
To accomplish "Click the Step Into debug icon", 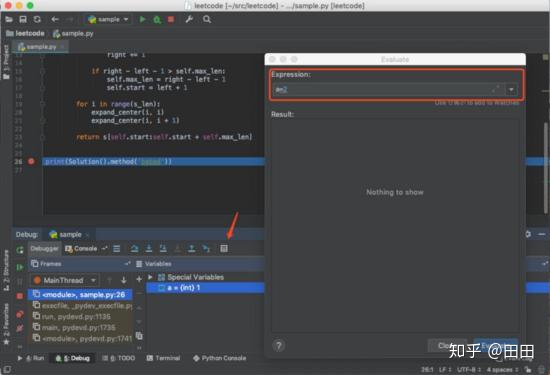I will point(149,249).
